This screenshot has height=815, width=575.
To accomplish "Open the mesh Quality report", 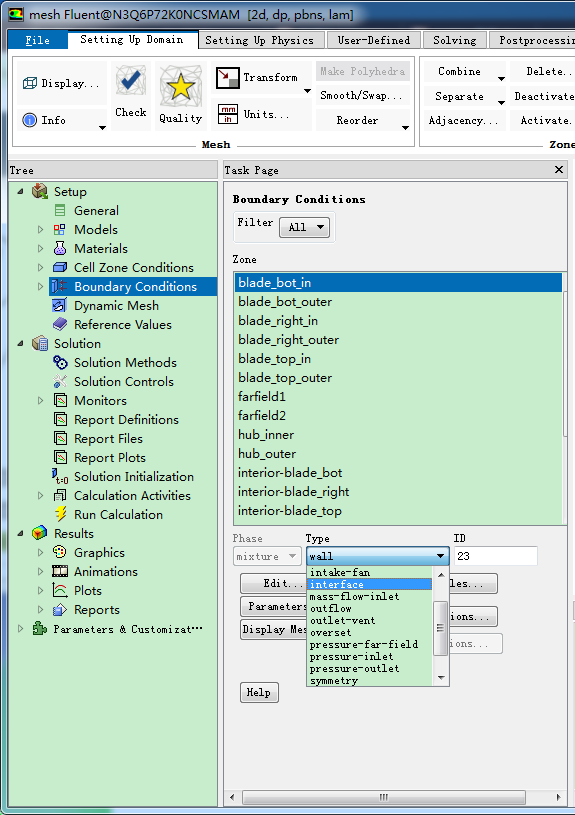I will click(x=180, y=95).
